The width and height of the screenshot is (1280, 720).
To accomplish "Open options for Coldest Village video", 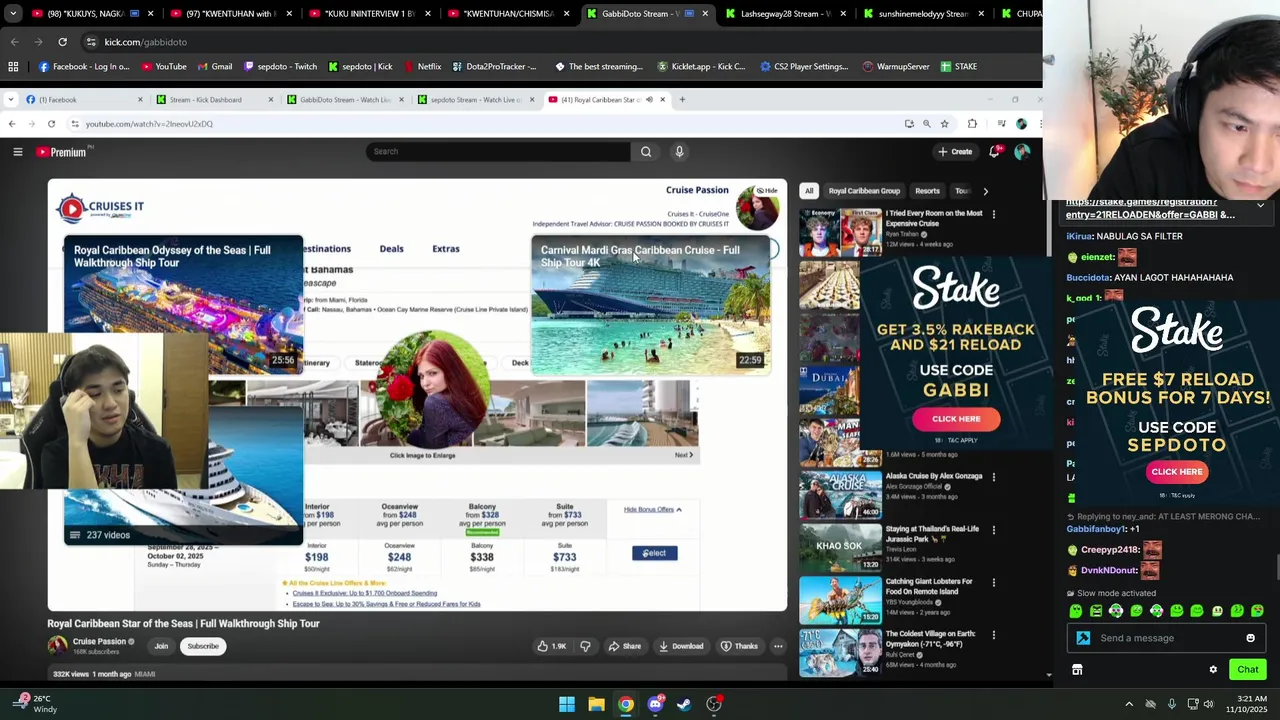I will [x=993, y=635].
